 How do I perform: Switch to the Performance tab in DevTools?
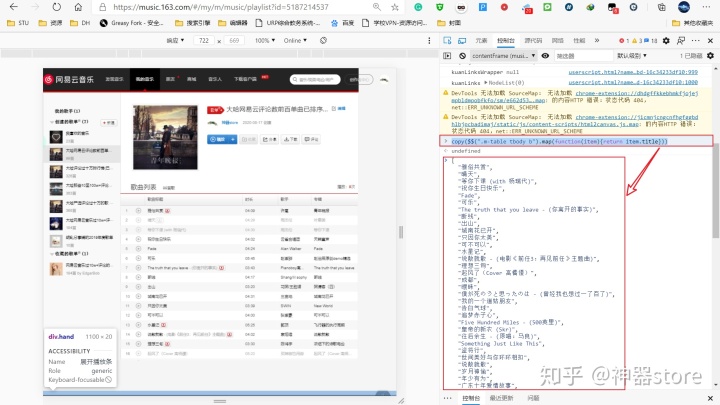pyautogui.click(x=579, y=40)
